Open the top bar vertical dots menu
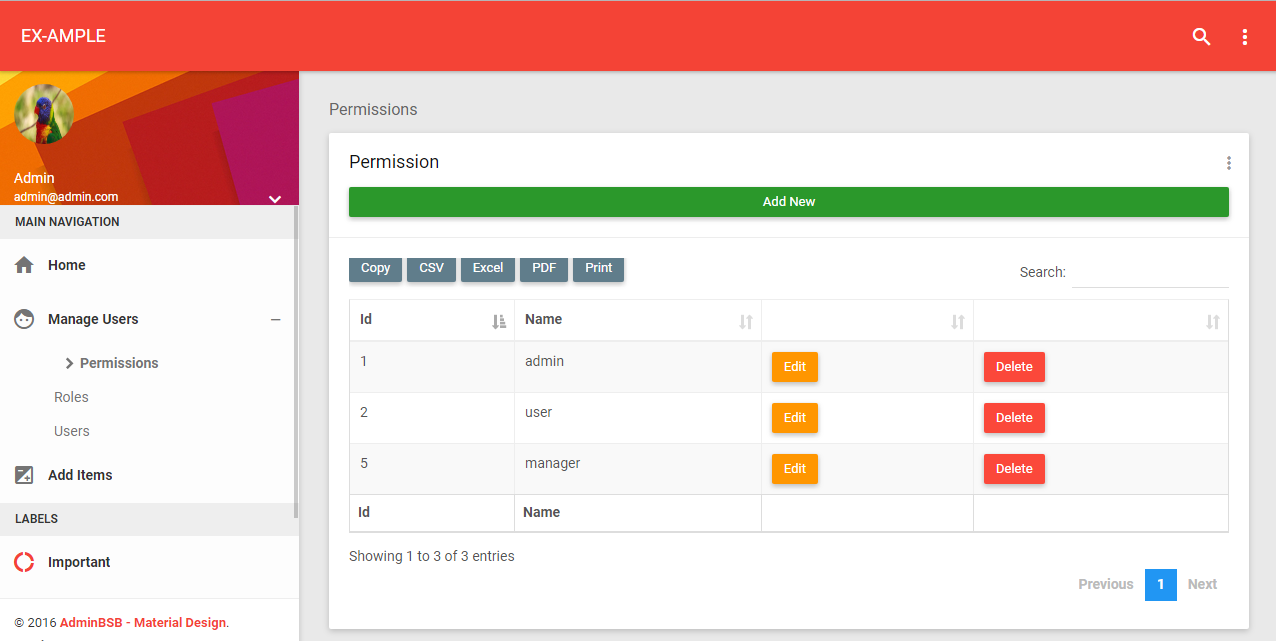 [x=1245, y=37]
